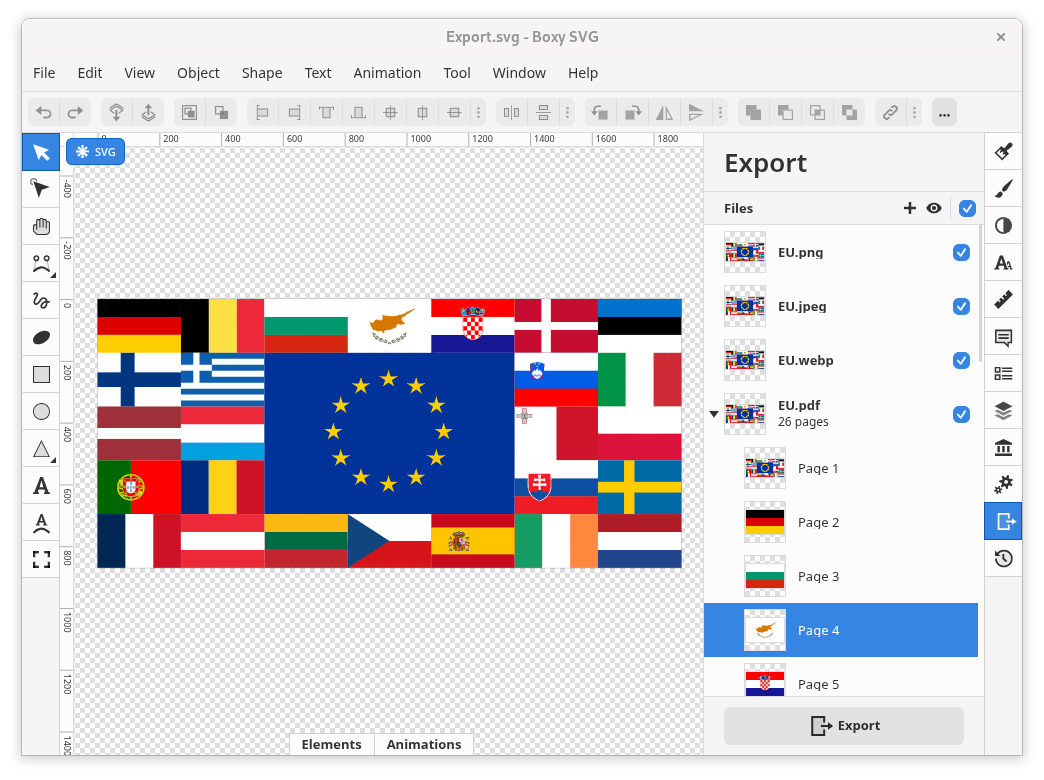Click the Undo arrow in toolbar
1044x780 pixels.
44,113
